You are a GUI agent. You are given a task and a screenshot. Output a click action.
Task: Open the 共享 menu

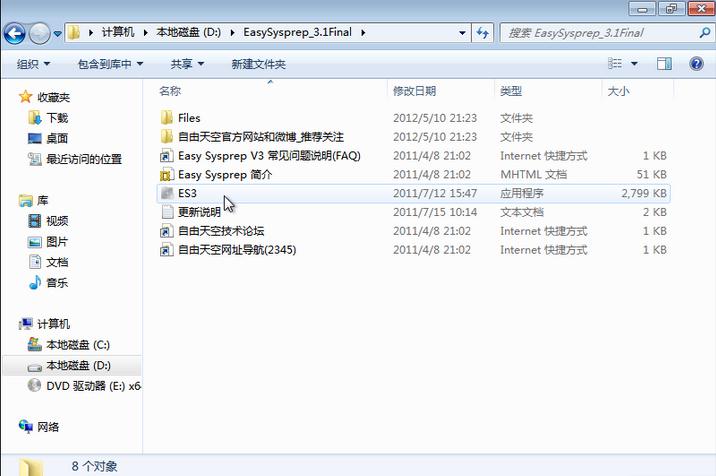[x=187, y=64]
